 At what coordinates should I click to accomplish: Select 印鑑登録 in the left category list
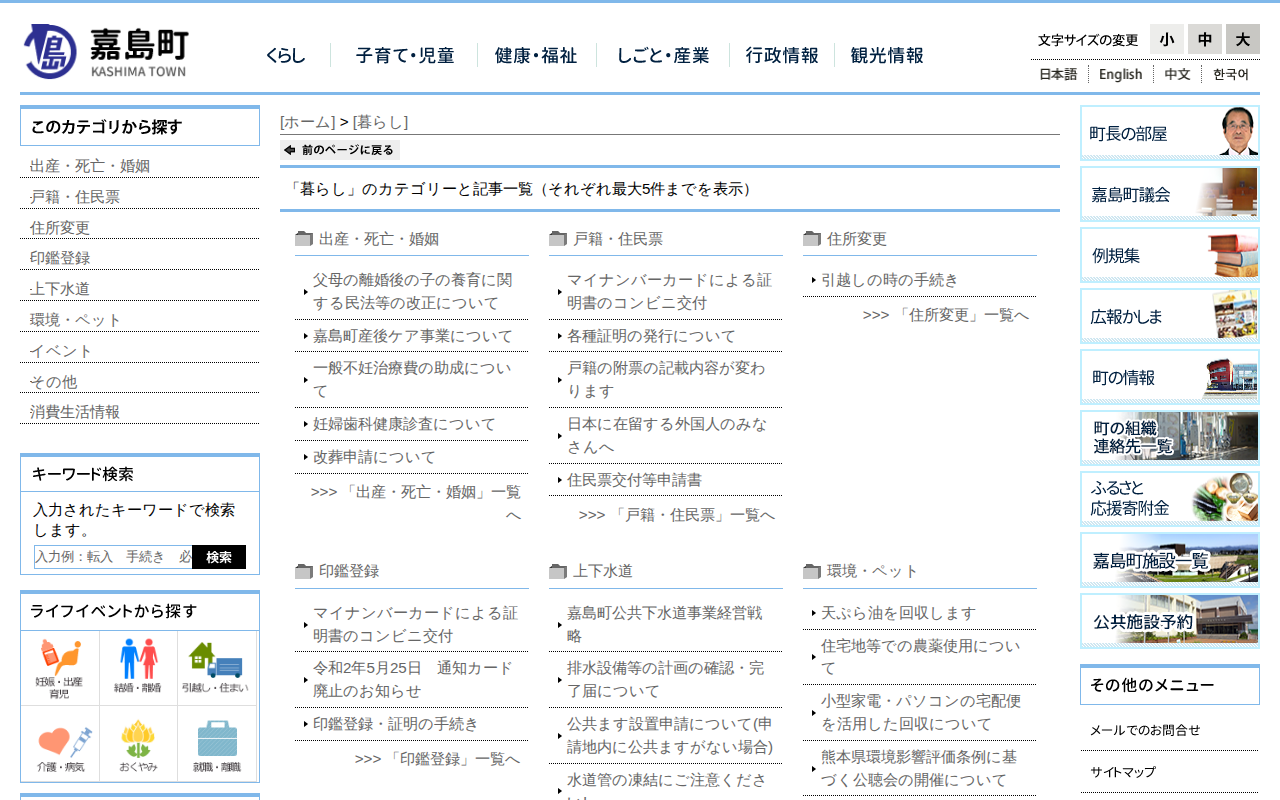[x=60, y=258]
